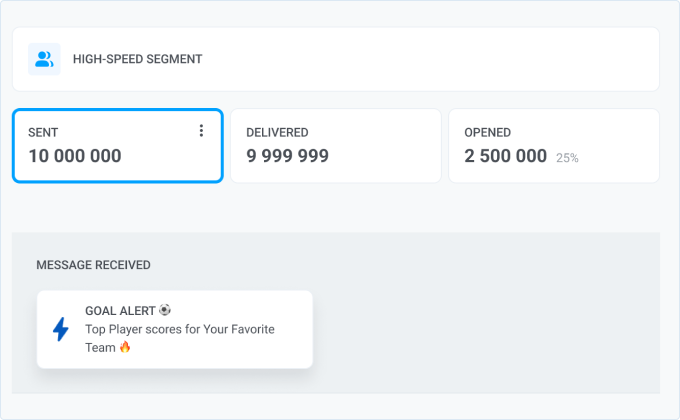Click the OPENED label text
This screenshot has height=420, width=680.
tap(487, 132)
